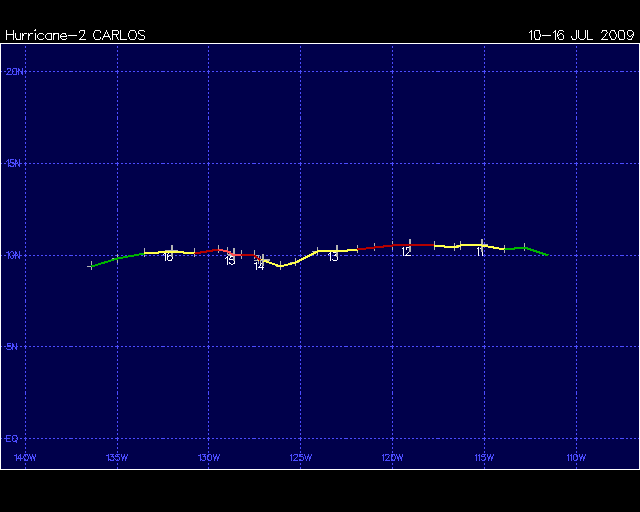The height and width of the screenshot is (512, 640).
Task: Click the 15N latitude axis label
Action: click(x=14, y=163)
